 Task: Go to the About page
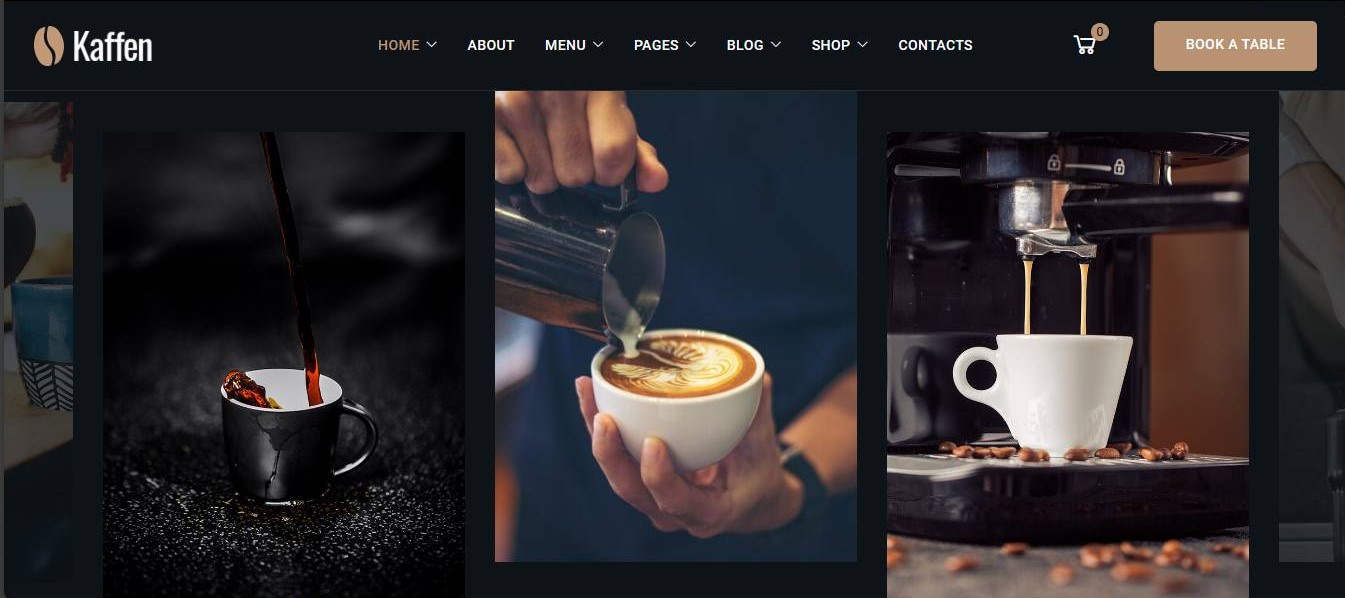[x=491, y=45]
